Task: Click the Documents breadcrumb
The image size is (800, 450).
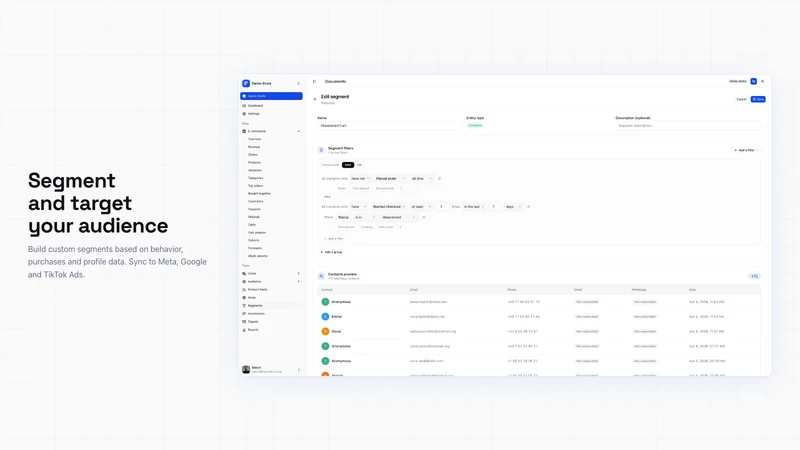Action: pos(336,82)
